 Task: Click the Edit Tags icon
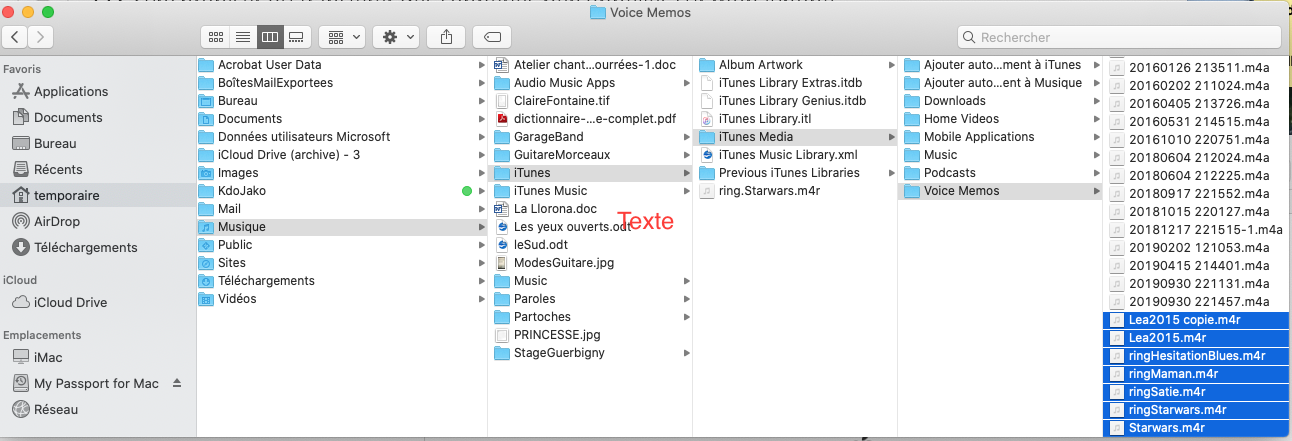[x=492, y=37]
